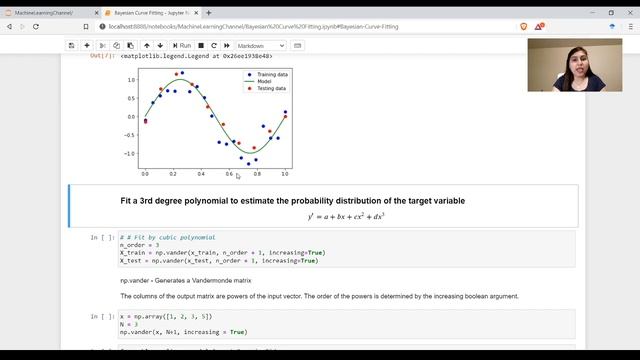This screenshot has height=360, width=640.
Task: Interrupt the kernel with the stop icon
Action: [x=201, y=46]
